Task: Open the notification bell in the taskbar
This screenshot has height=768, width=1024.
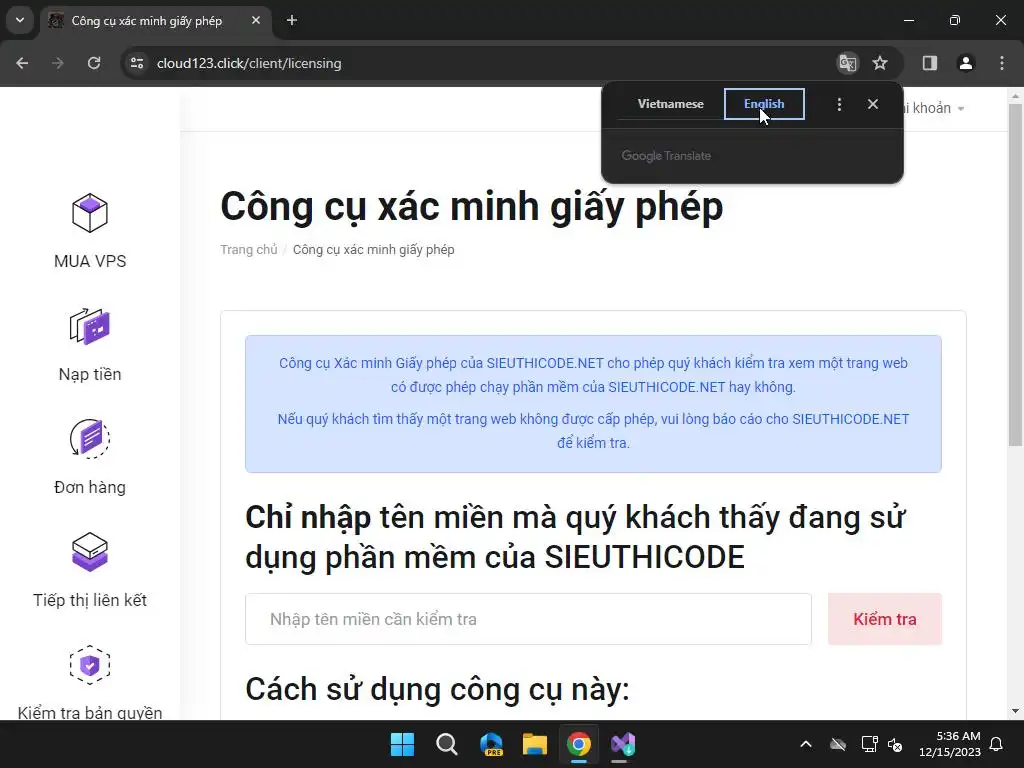Action: 997,744
